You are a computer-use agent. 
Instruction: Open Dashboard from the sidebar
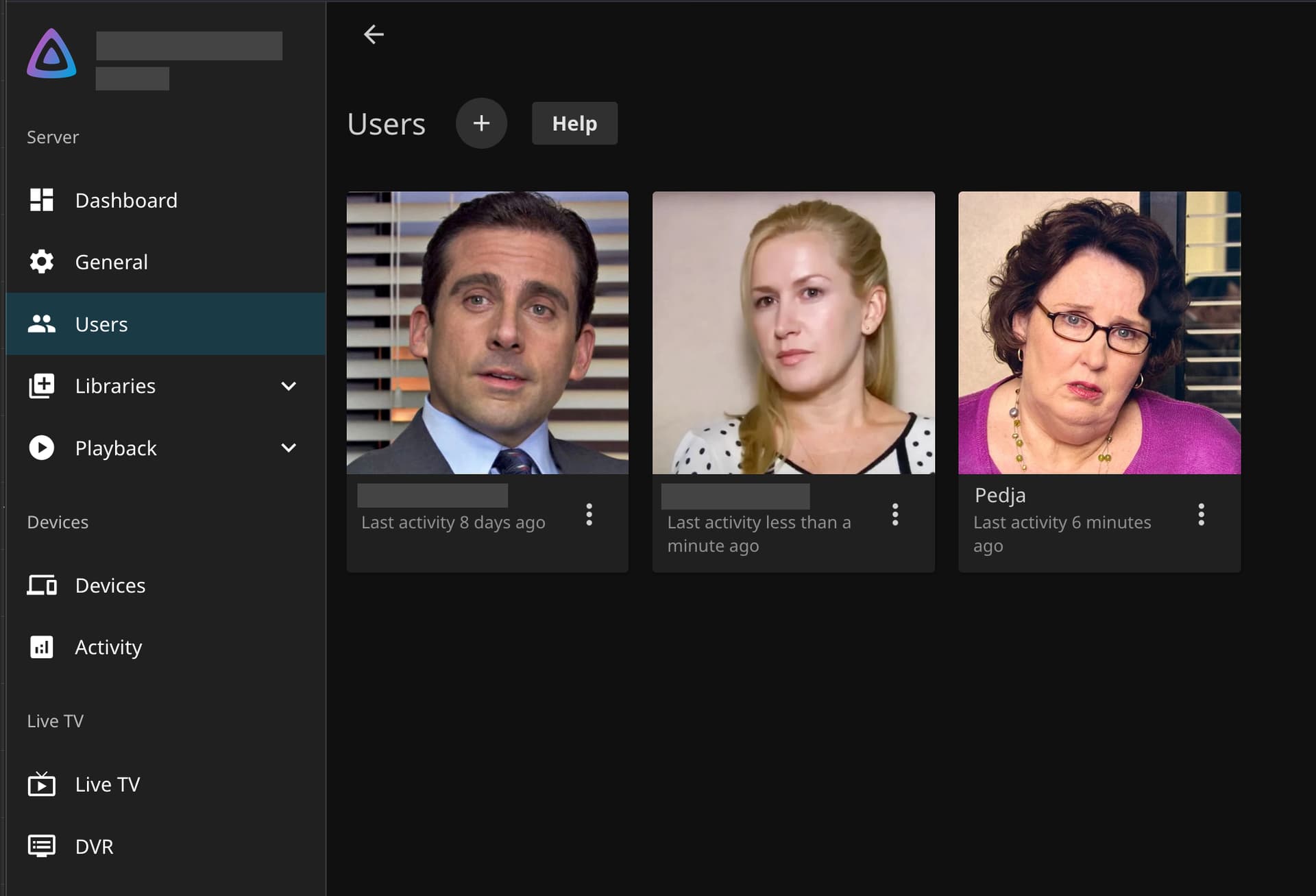tap(126, 200)
